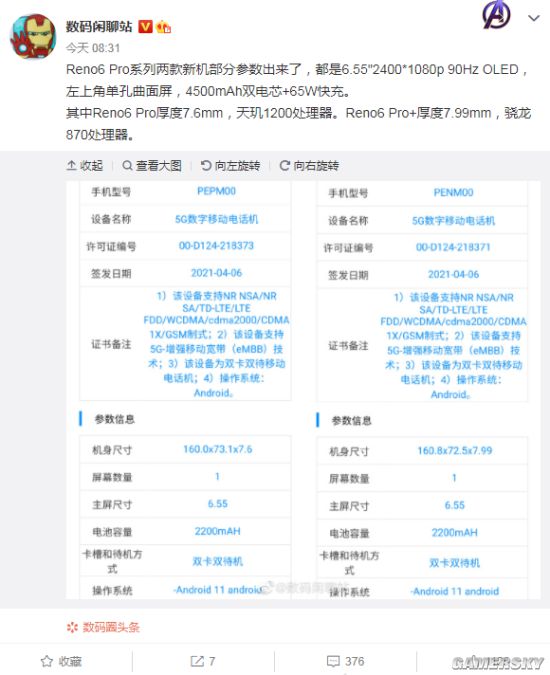Viewport: 550px width, 675px height.
Task: Click the left Android 11 android value
Action: pyautogui.click(x=218, y=590)
